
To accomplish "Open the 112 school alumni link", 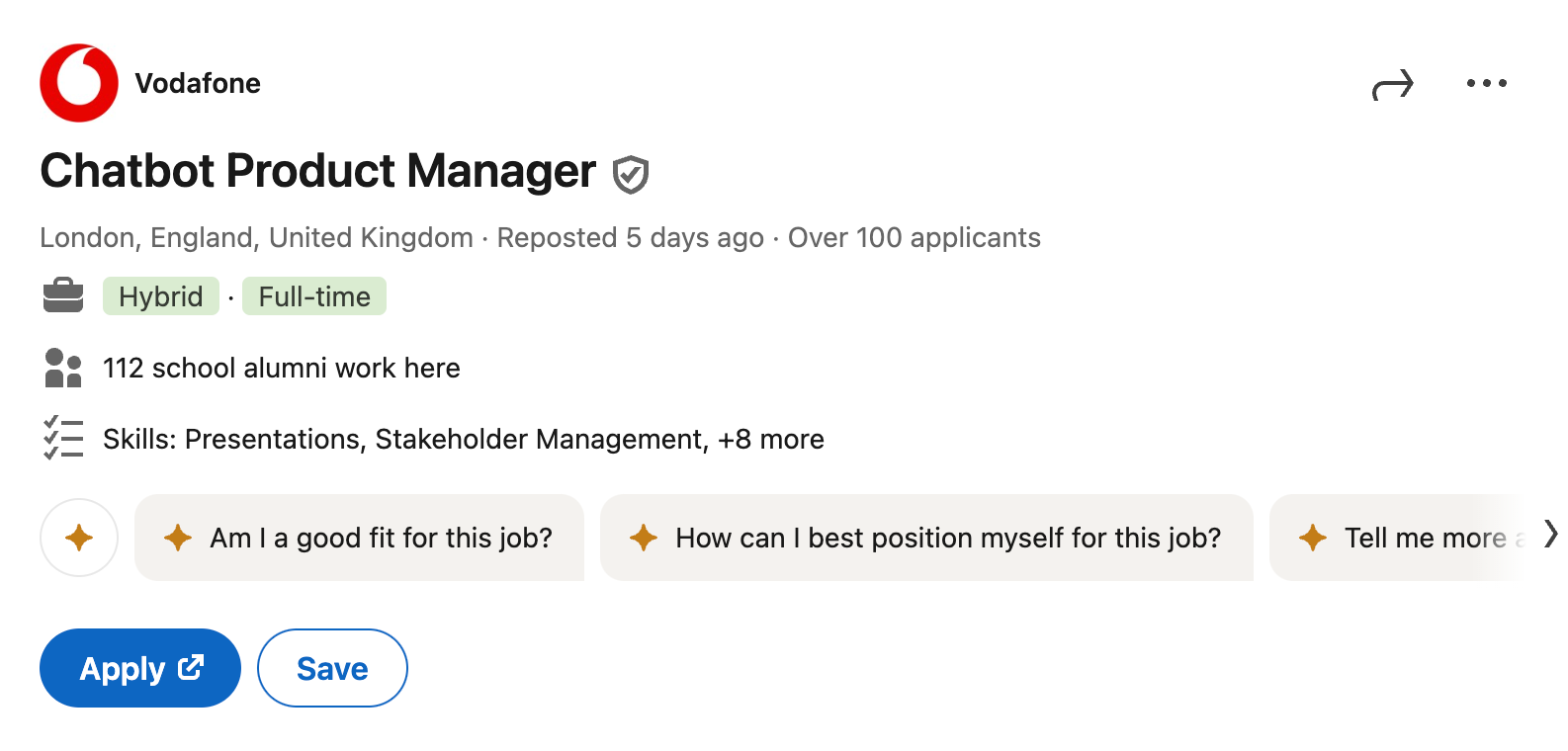I will (x=281, y=367).
